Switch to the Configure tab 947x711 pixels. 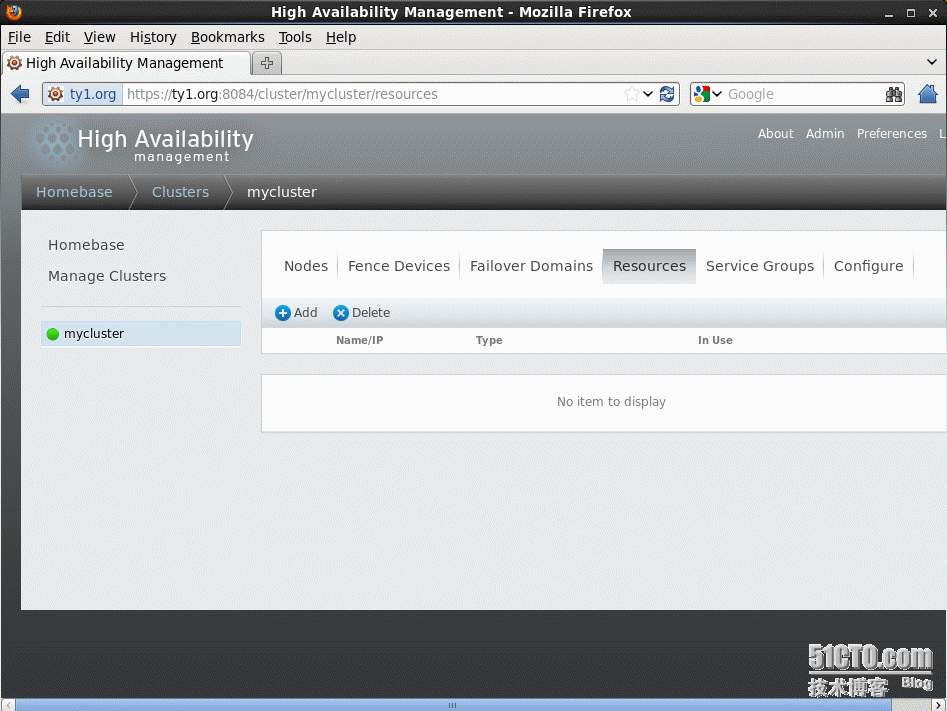[x=868, y=266]
